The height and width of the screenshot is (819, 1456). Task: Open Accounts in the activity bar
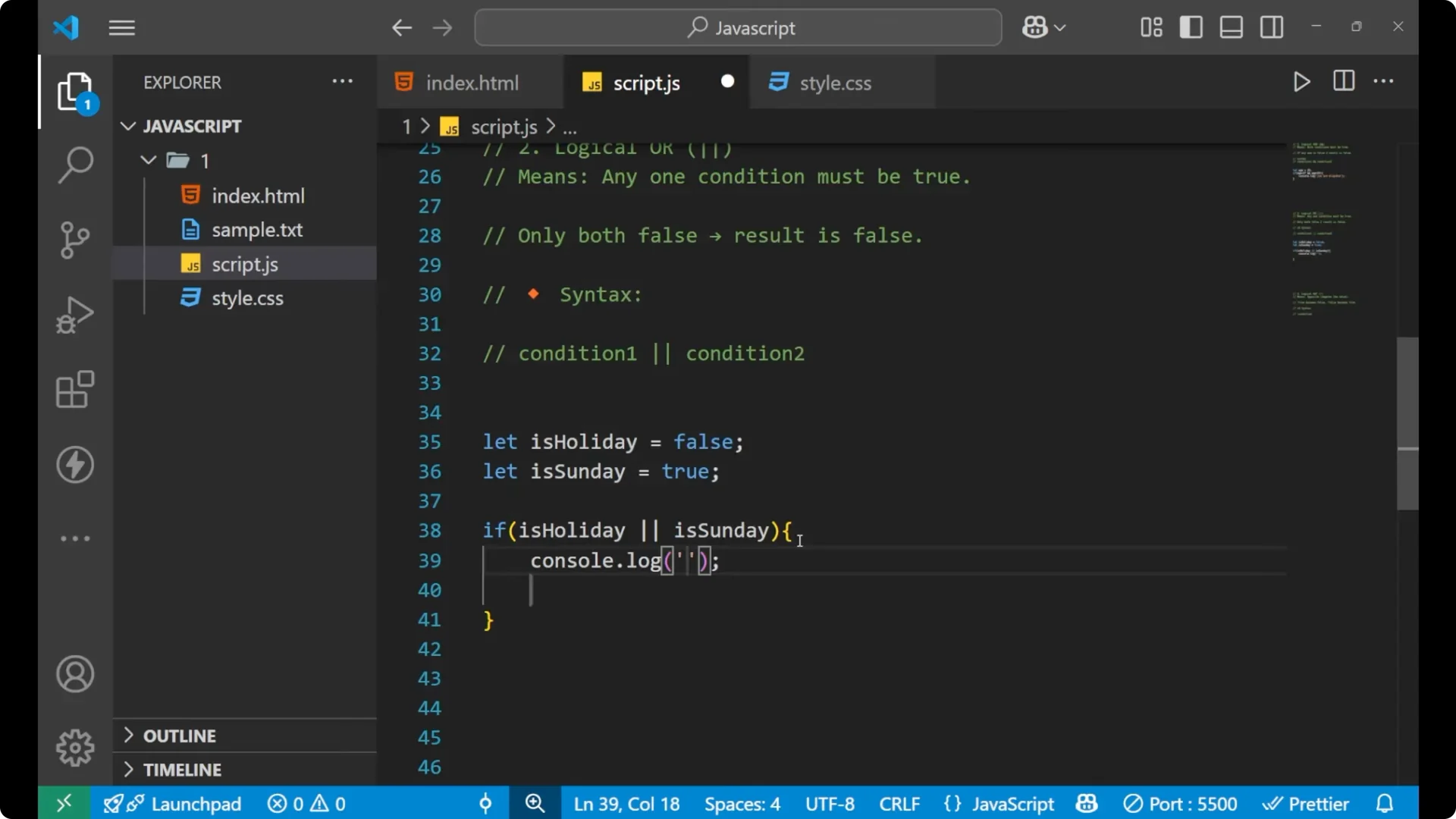coord(75,674)
